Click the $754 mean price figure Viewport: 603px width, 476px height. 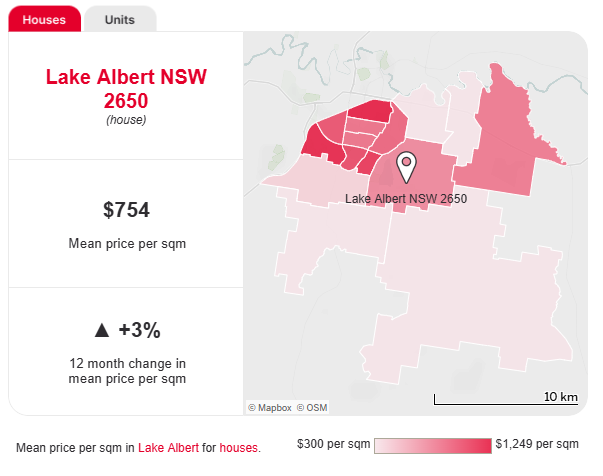coord(126,210)
